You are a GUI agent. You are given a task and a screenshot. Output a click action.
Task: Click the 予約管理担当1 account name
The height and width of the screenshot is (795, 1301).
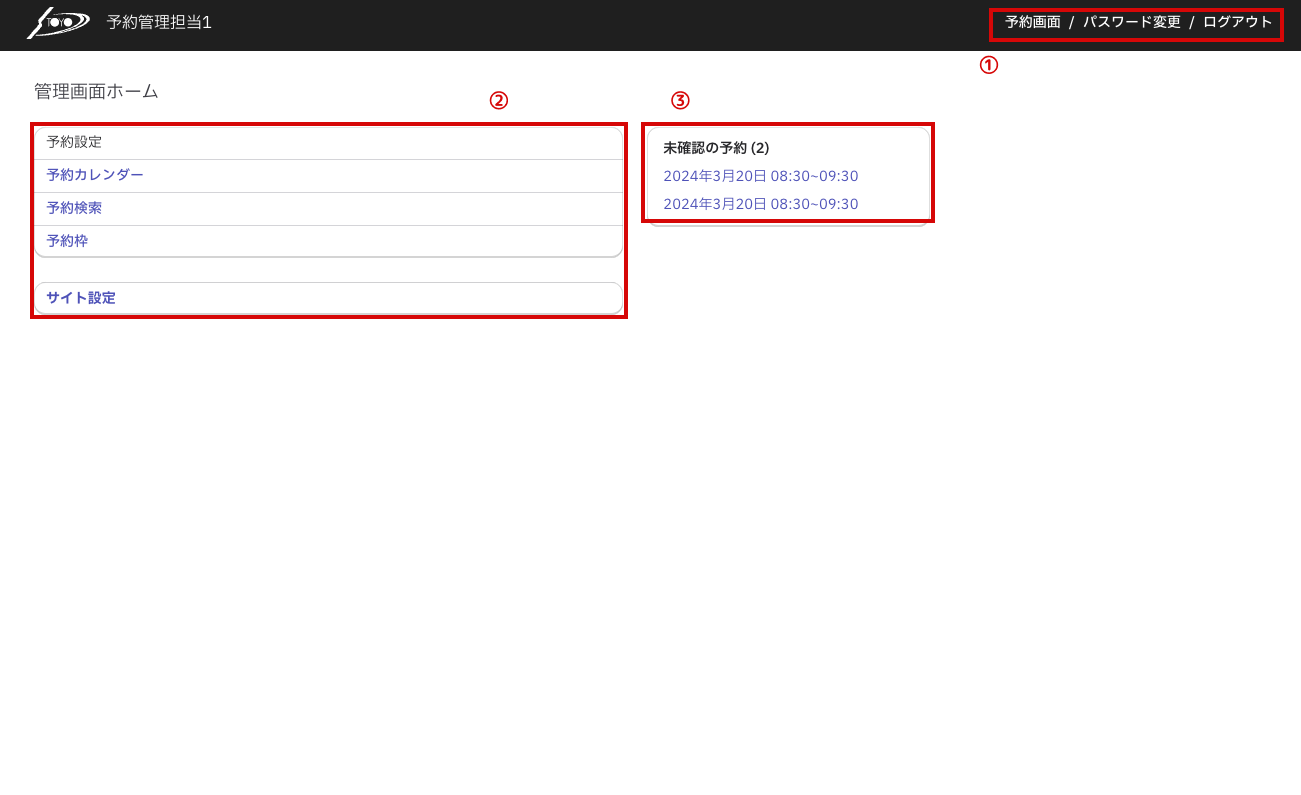[x=159, y=22]
